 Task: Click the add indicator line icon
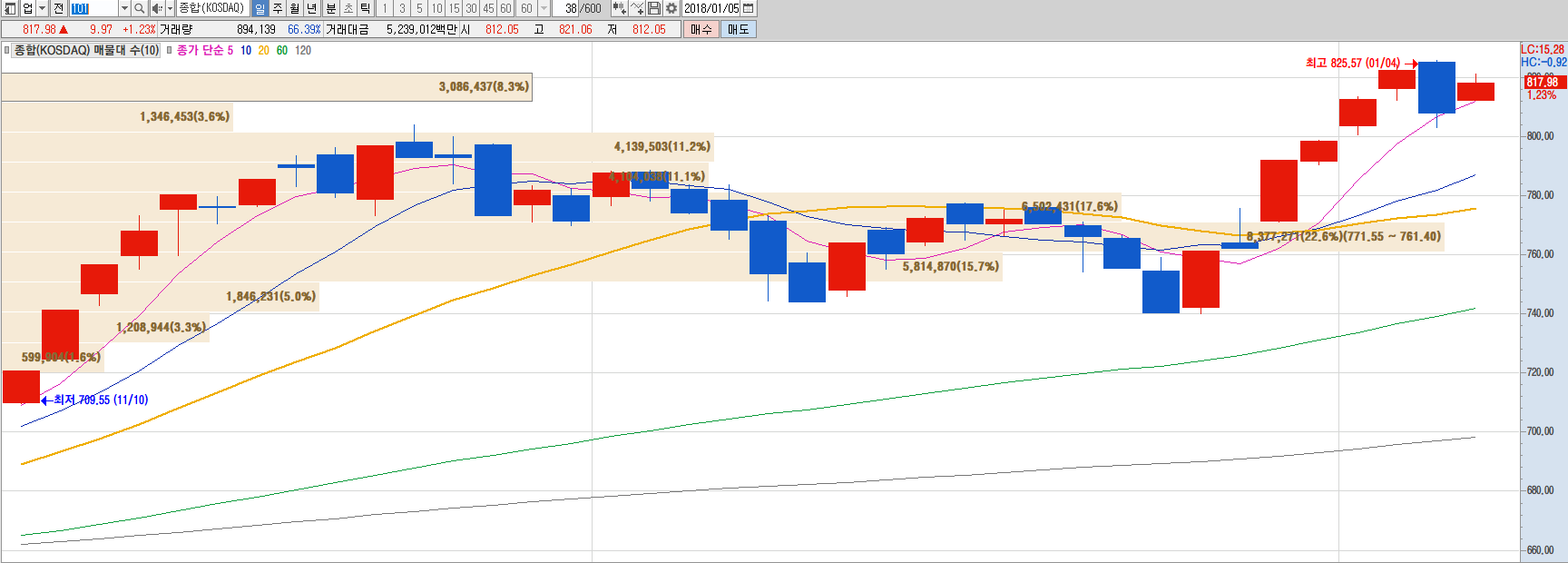pos(637,8)
